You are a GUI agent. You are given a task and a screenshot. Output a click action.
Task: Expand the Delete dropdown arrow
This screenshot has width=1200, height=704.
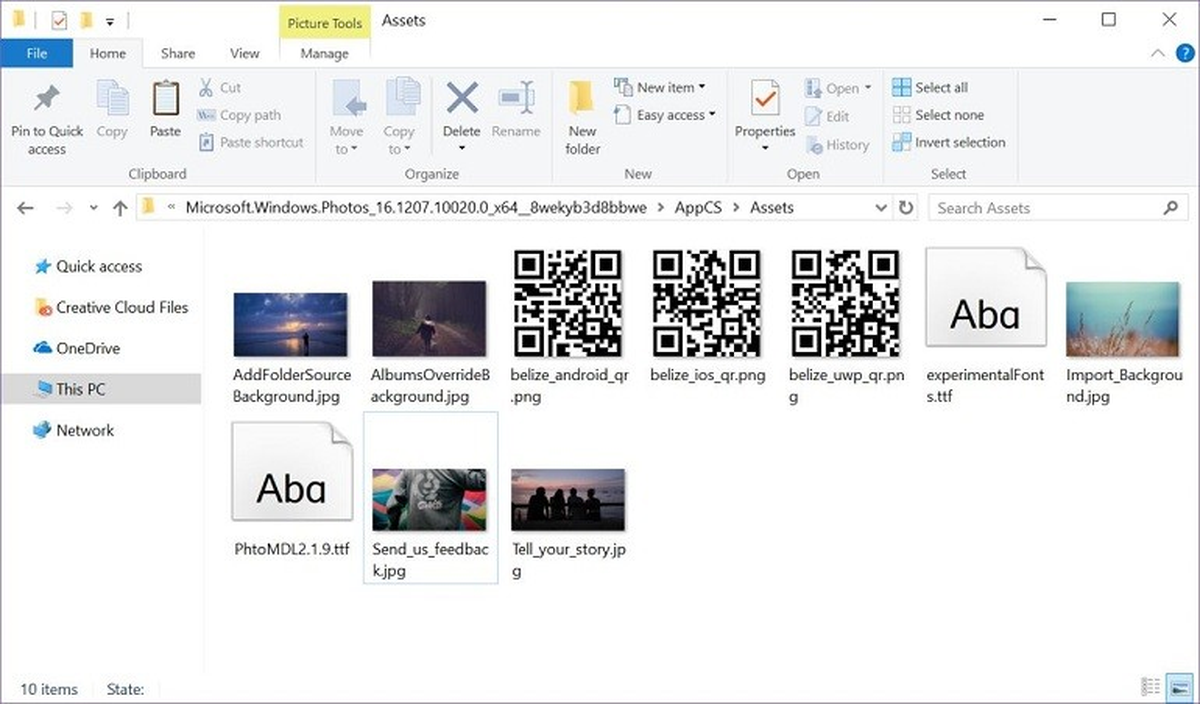(x=462, y=149)
